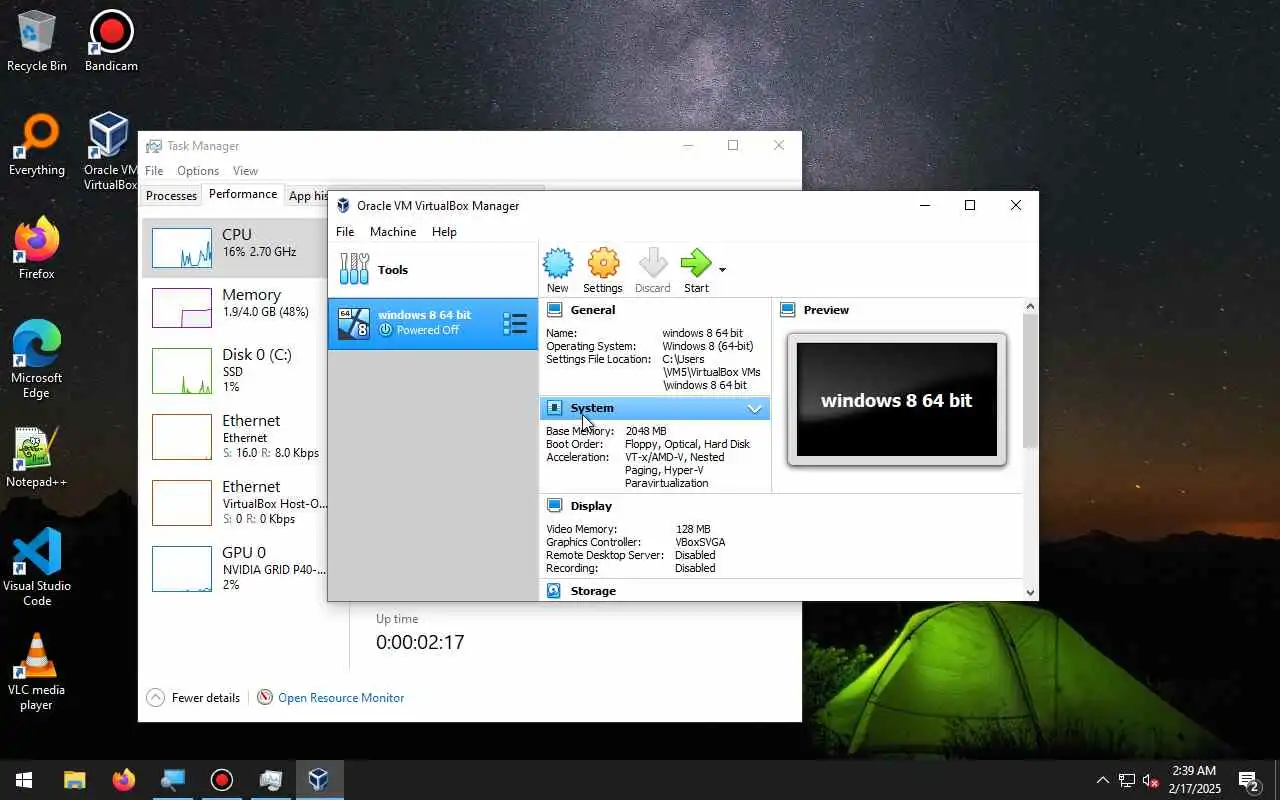Click the Preview panel header
Image resolution: width=1280 pixels, height=800 pixels.
(x=826, y=310)
